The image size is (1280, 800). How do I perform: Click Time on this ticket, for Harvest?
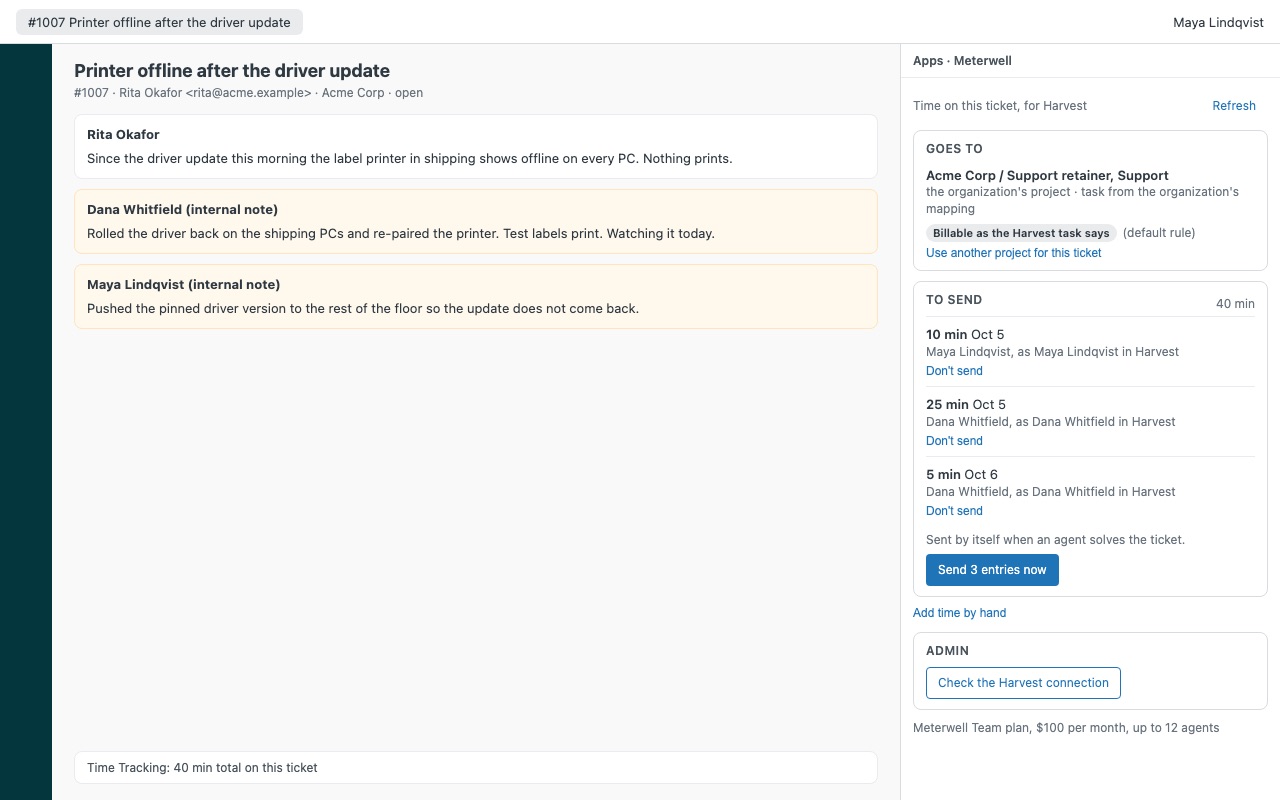click(1000, 105)
